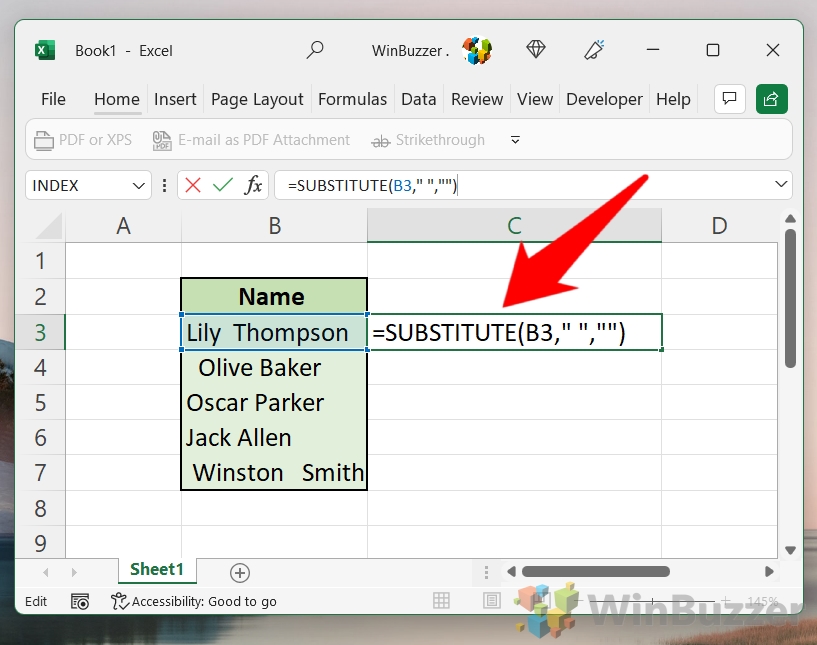Open the File tab
The height and width of the screenshot is (645, 817).
[53, 99]
